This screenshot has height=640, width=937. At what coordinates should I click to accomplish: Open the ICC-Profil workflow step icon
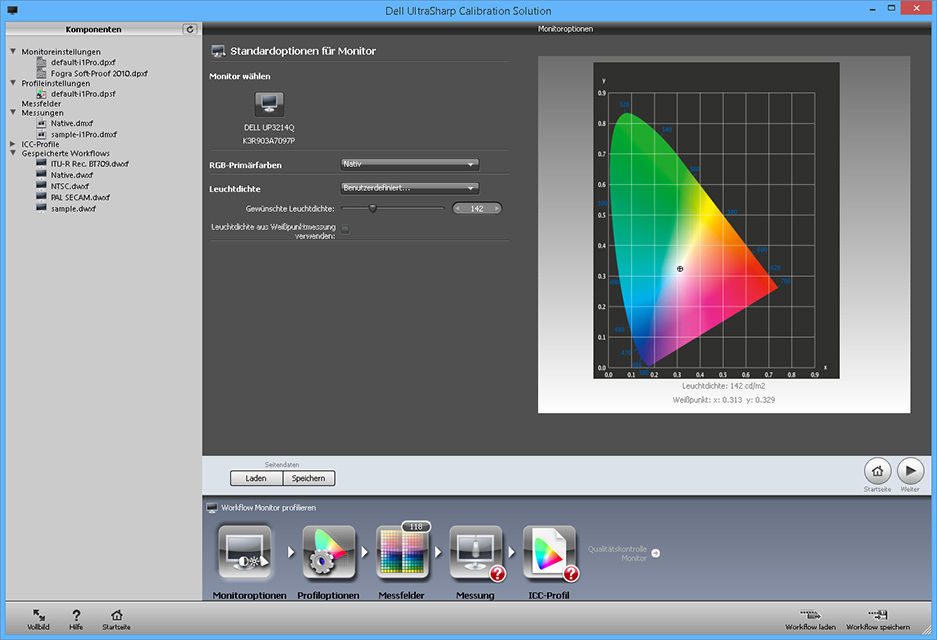pos(549,552)
